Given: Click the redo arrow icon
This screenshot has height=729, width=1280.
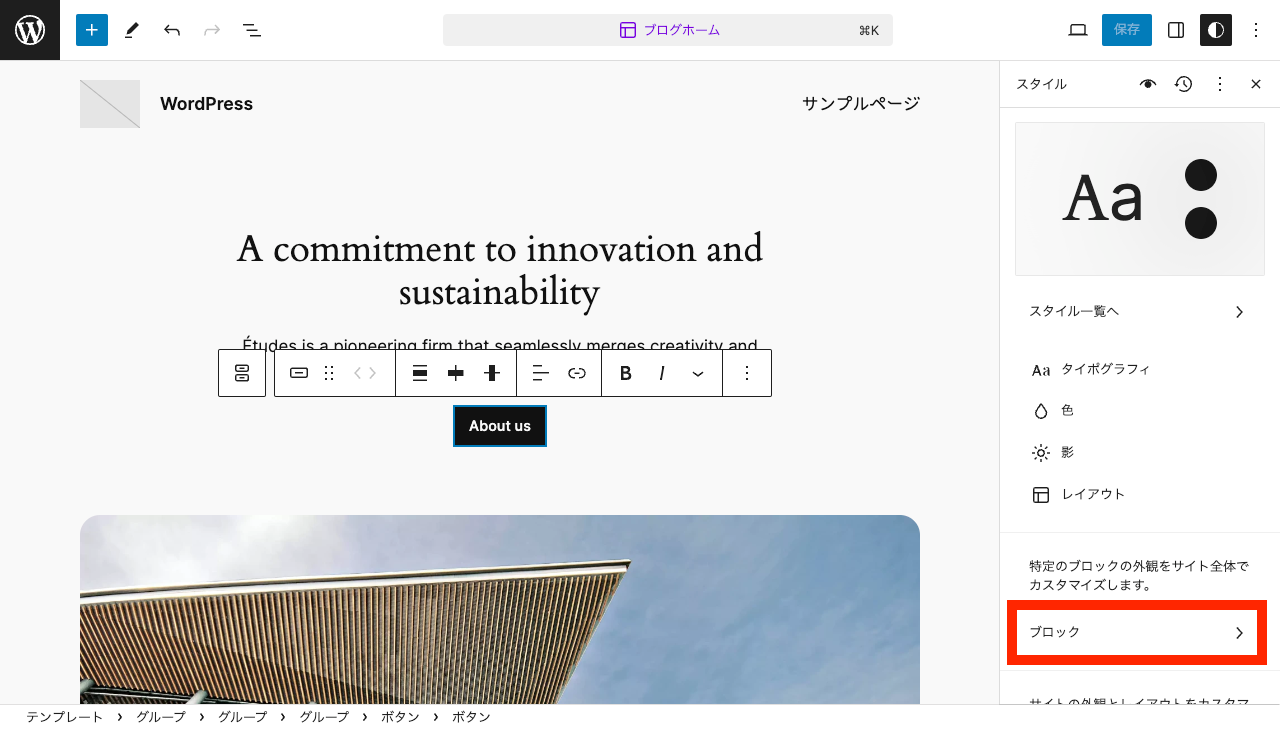Looking at the screenshot, I should click(x=212, y=30).
